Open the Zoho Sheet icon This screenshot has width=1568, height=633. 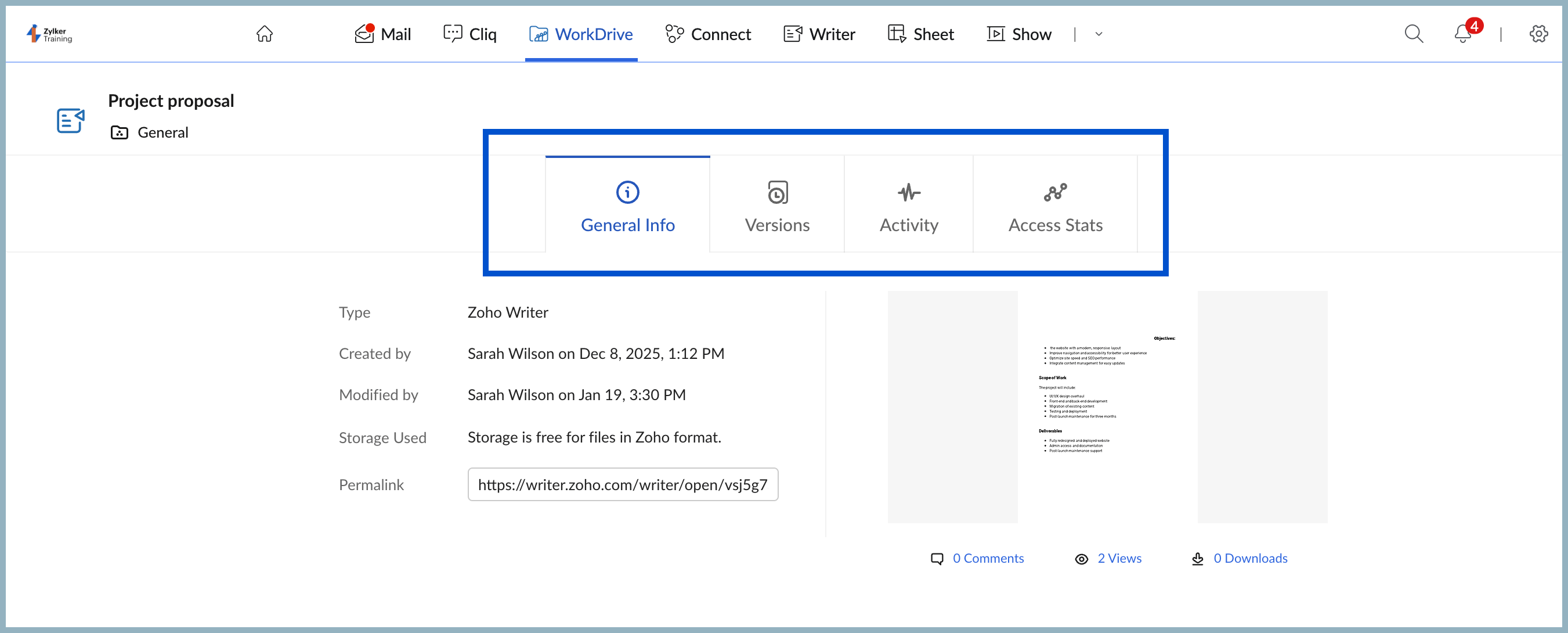pos(895,34)
